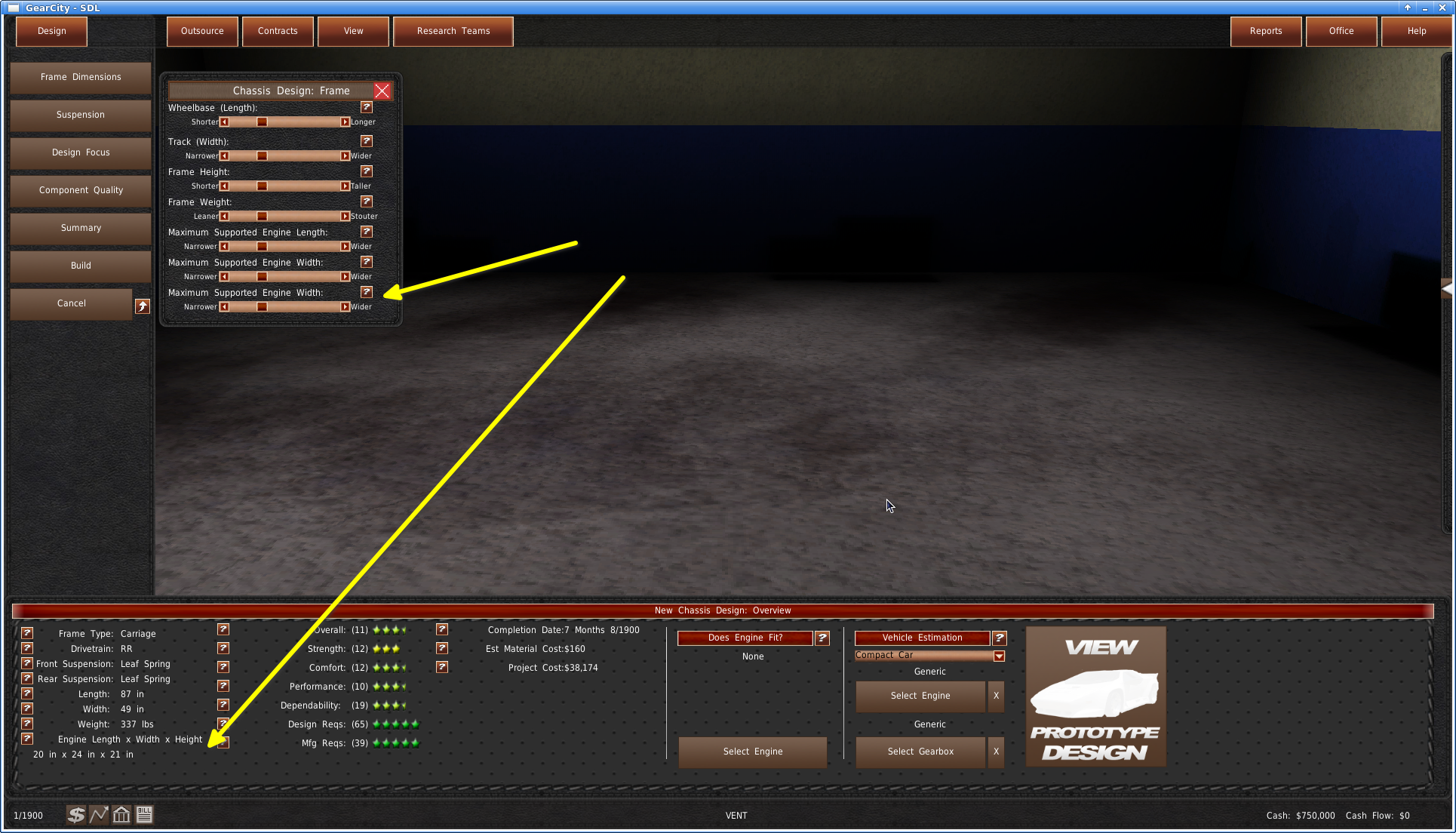Screen dimensions: 1456x833
Task: Click help icon beside Vehicle Estimation
Action: (x=1000, y=638)
